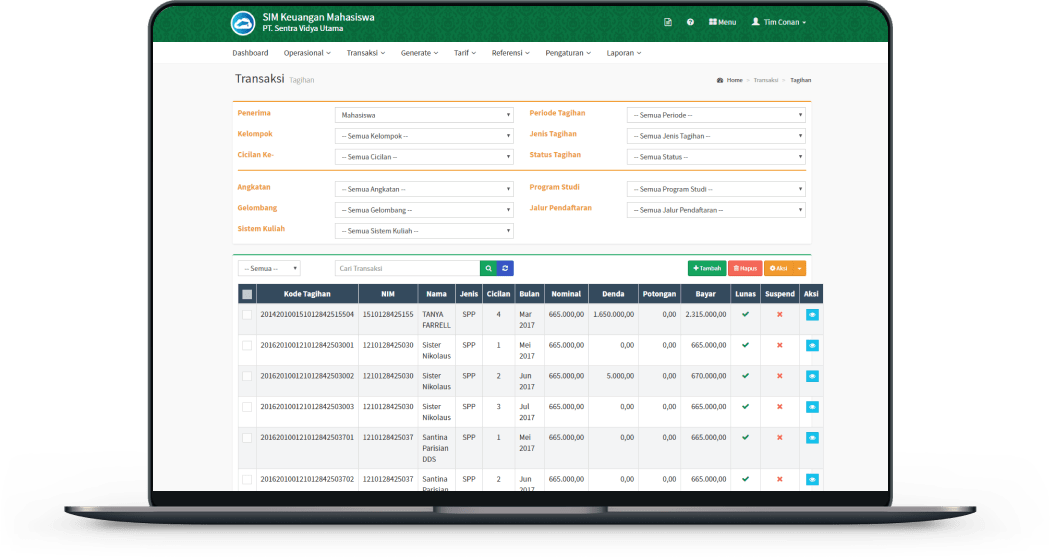View details of TANYA FARRELL's bill via eye icon
Screen dimensions: 1050x557
click(812, 314)
